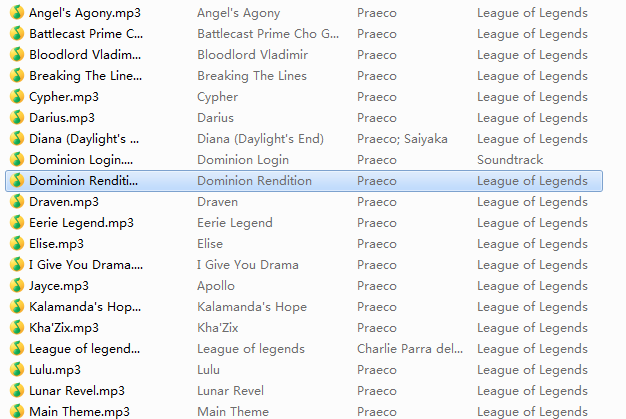Click the Soundtrack album entry
This screenshot has height=419, width=626.
pos(510,160)
